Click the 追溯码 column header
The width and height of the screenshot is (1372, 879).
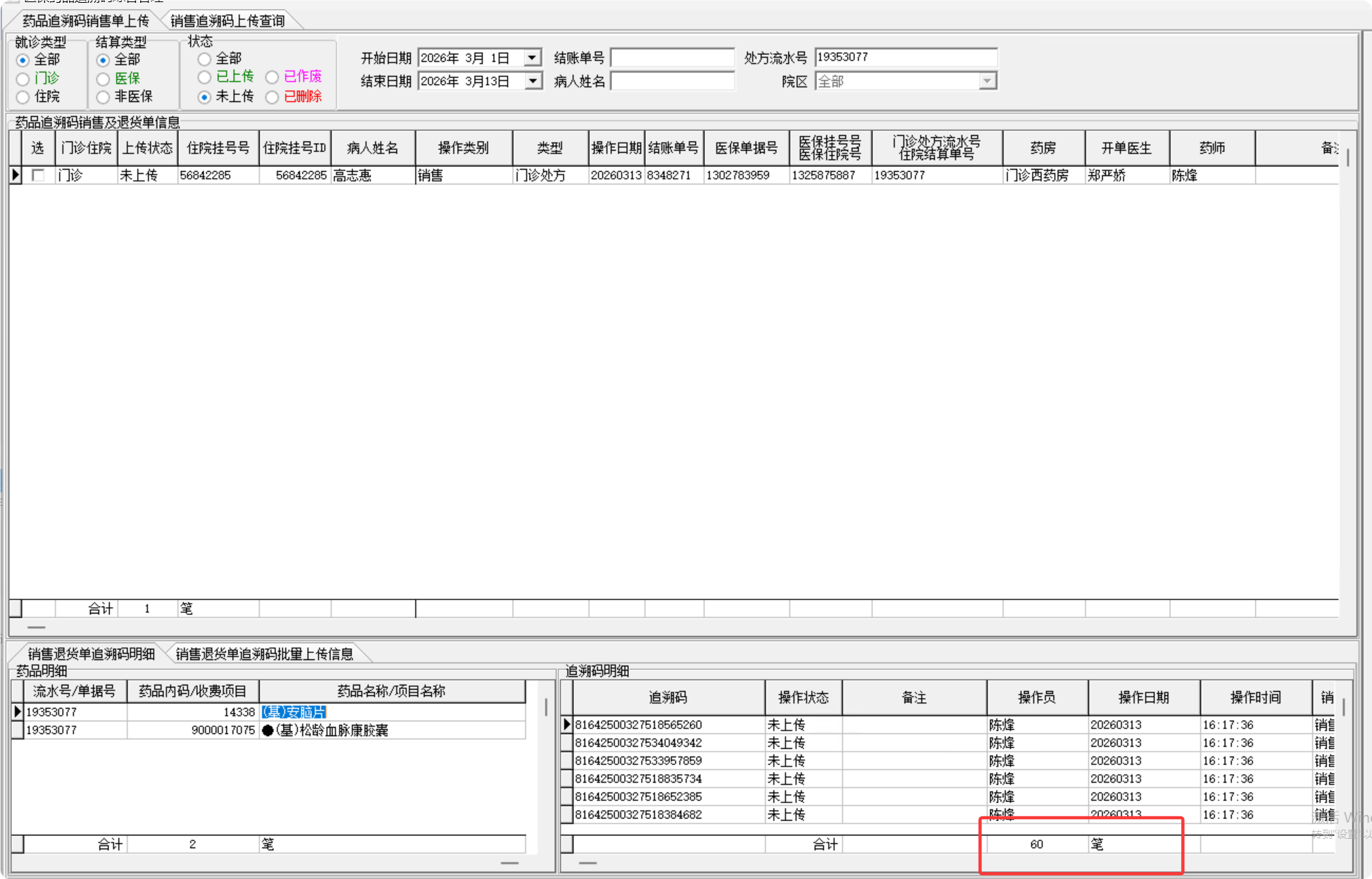(668, 697)
